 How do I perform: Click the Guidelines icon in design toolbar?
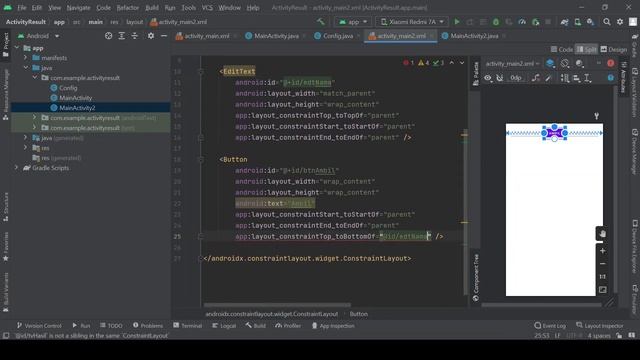pos(587,78)
